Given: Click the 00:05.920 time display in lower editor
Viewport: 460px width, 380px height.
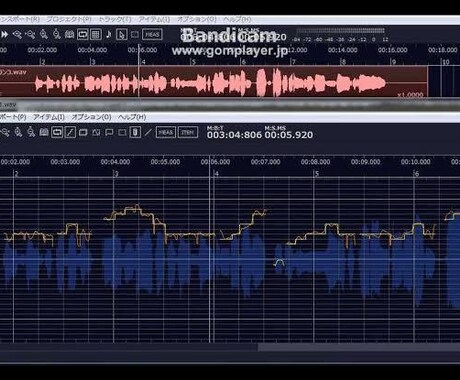Looking at the screenshot, I should pos(289,135).
